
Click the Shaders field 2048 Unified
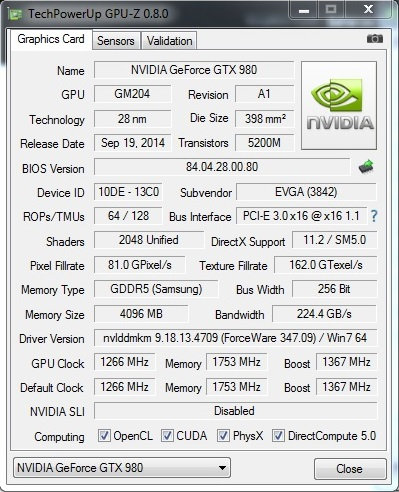coord(149,240)
